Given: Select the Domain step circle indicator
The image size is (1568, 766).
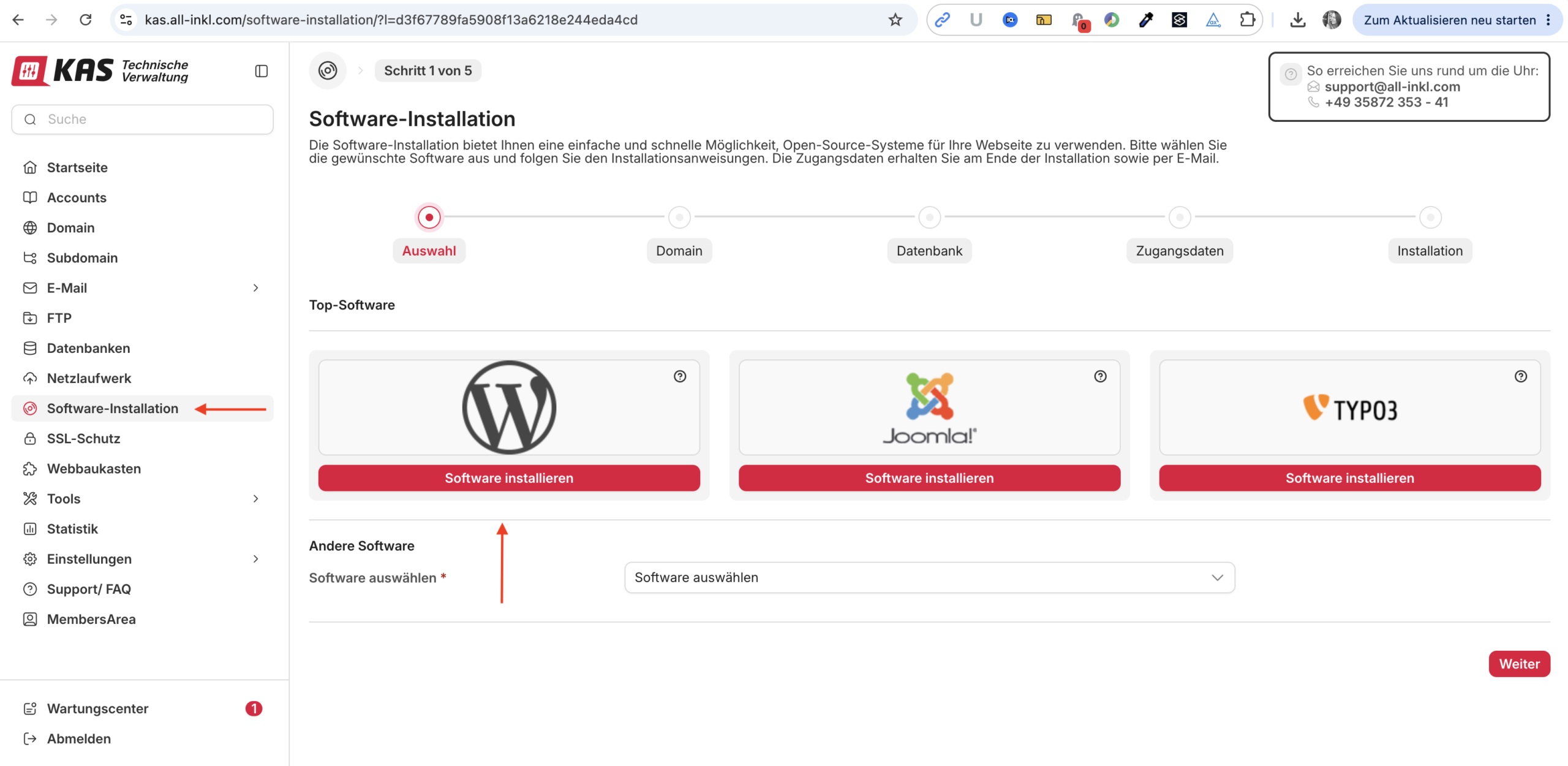Looking at the screenshot, I should pyautogui.click(x=679, y=217).
